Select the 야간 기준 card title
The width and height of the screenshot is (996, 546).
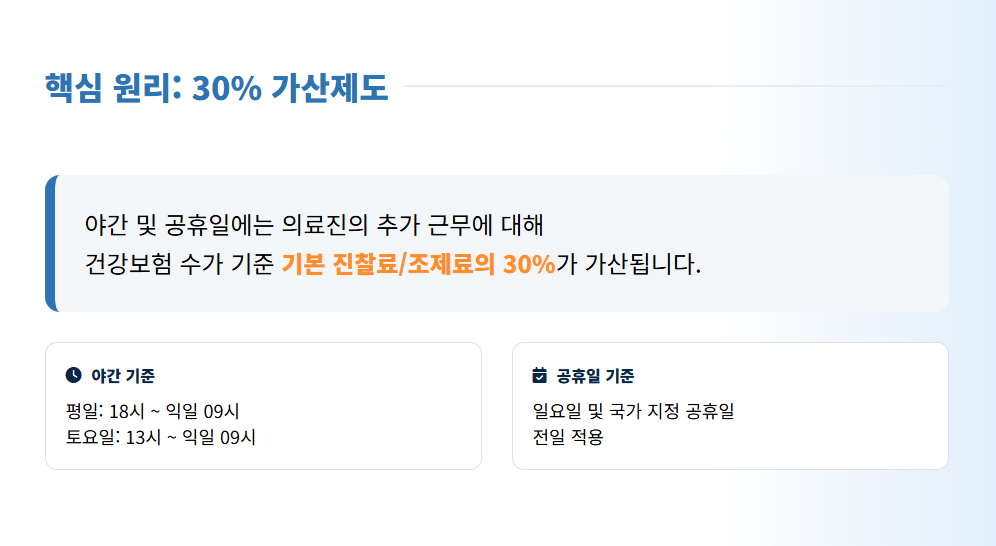click(x=123, y=376)
